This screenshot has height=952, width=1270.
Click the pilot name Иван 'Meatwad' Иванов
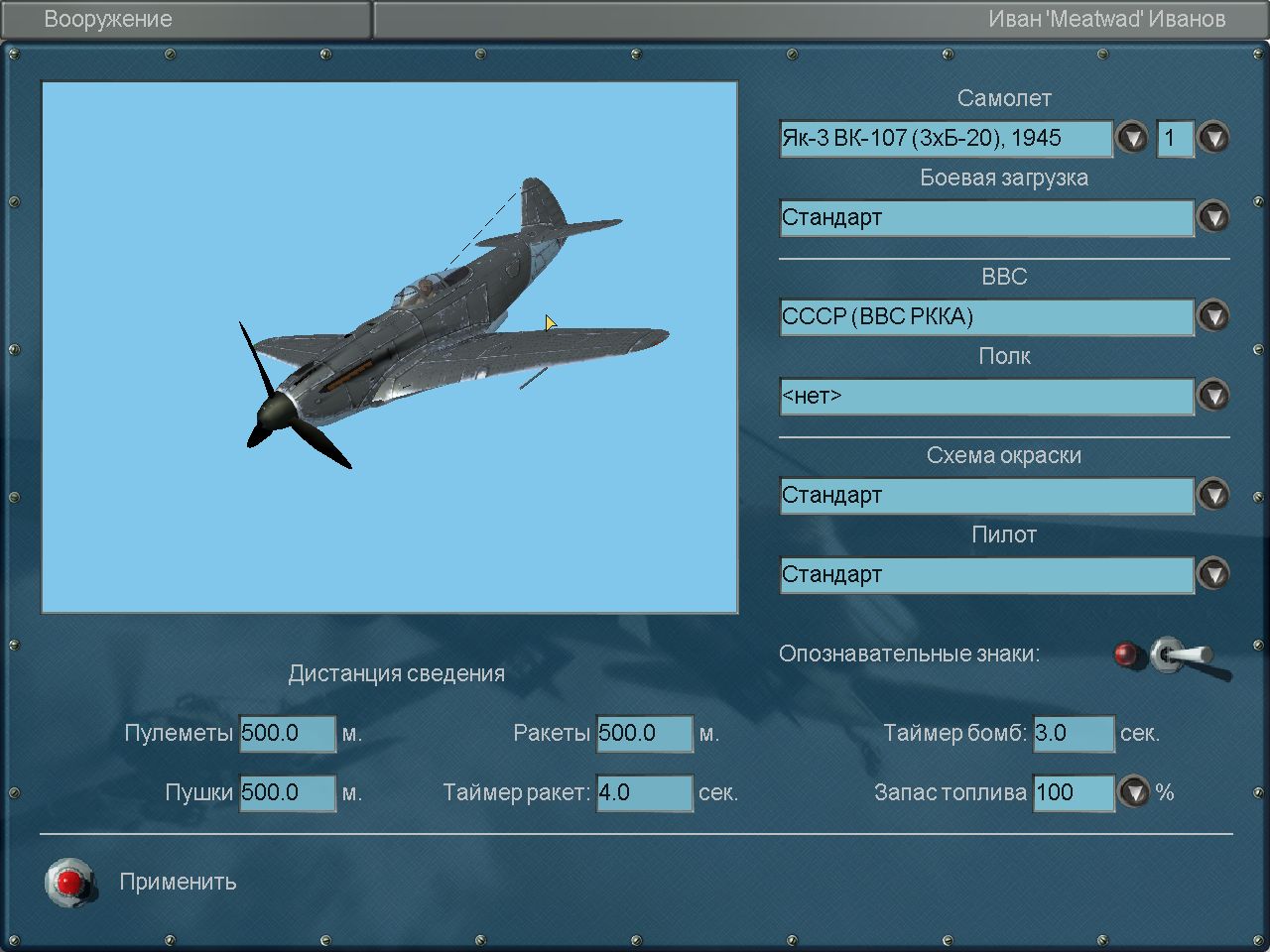(x=1106, y=19)
